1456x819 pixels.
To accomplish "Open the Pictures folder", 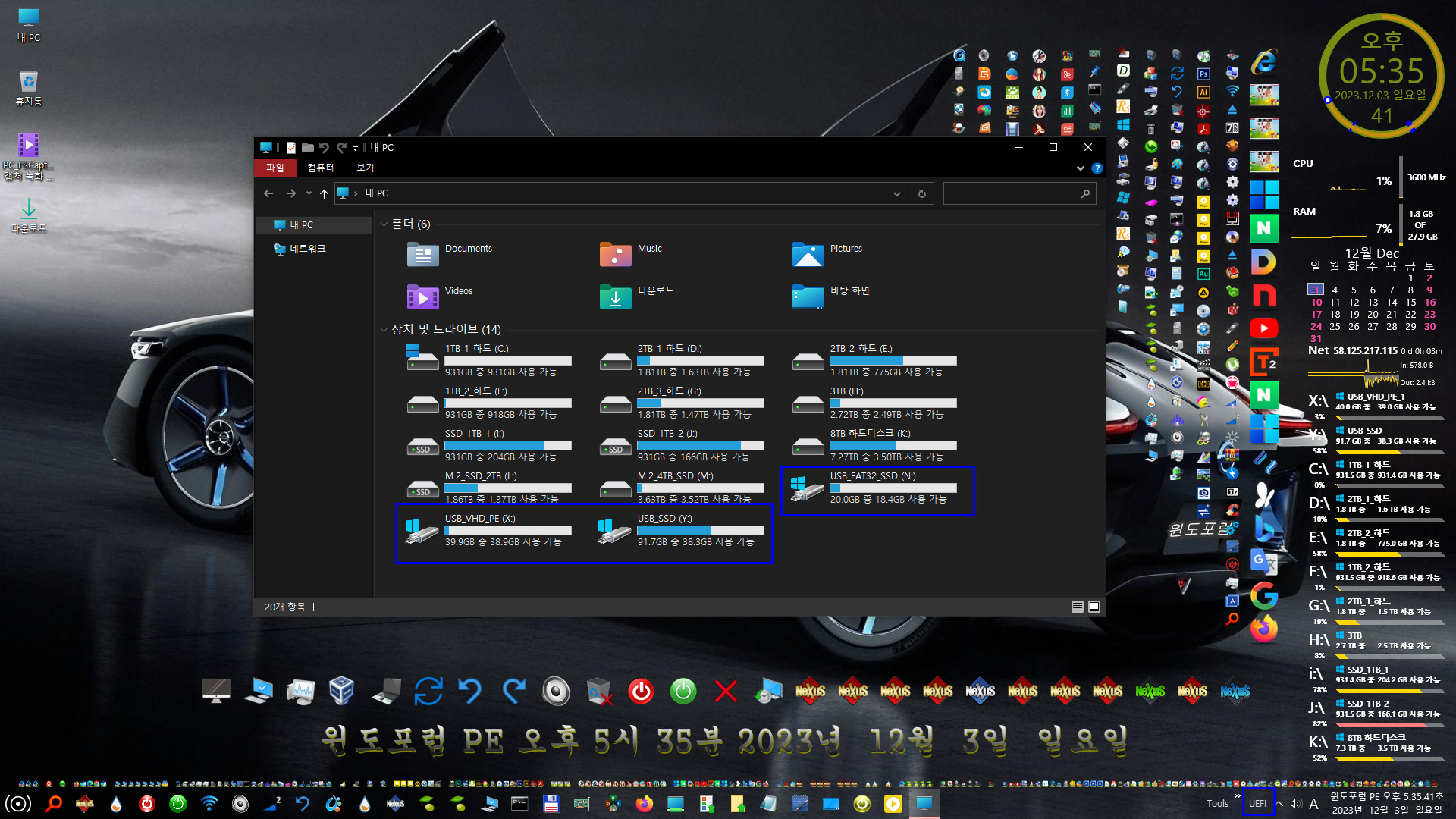I will pos(827,253).
